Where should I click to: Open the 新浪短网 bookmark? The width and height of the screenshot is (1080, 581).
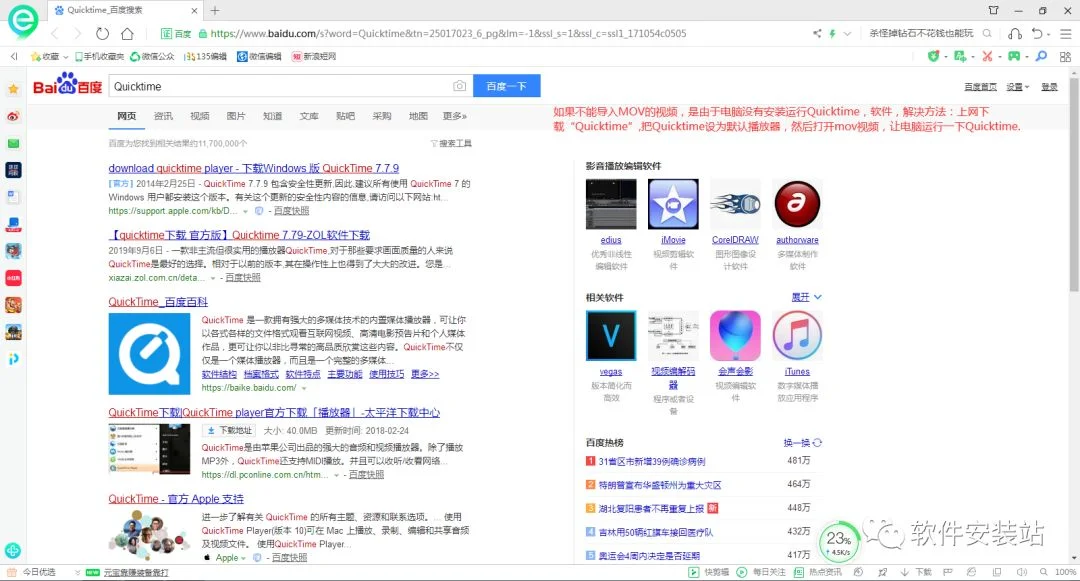(313, 56)
